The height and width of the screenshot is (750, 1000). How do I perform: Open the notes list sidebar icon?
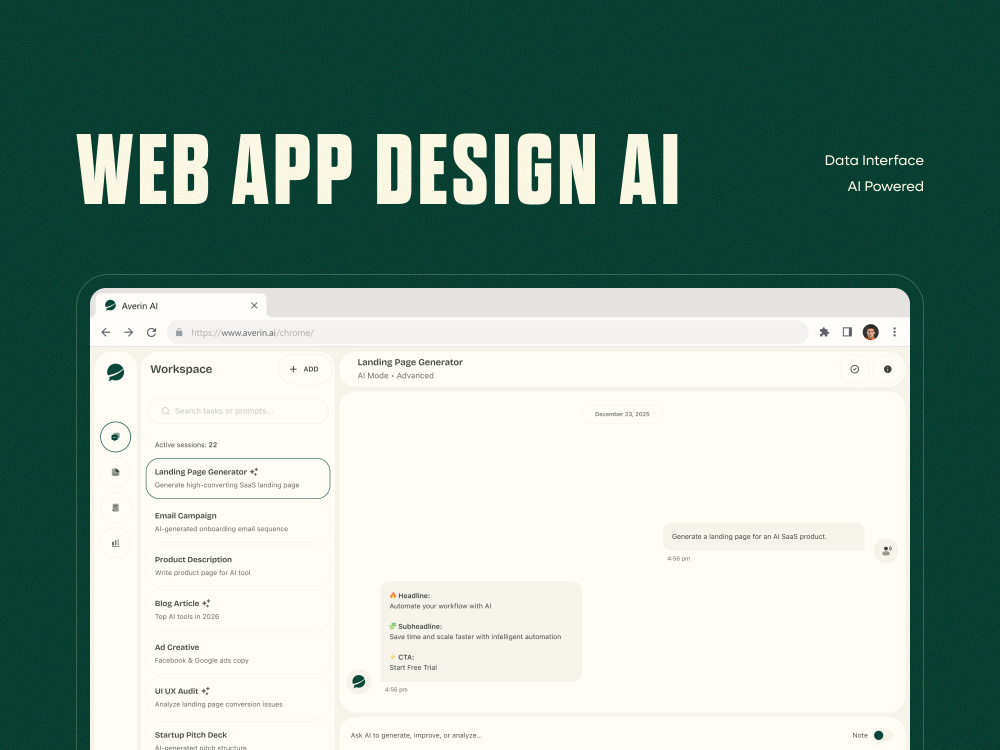pos(115,508)
